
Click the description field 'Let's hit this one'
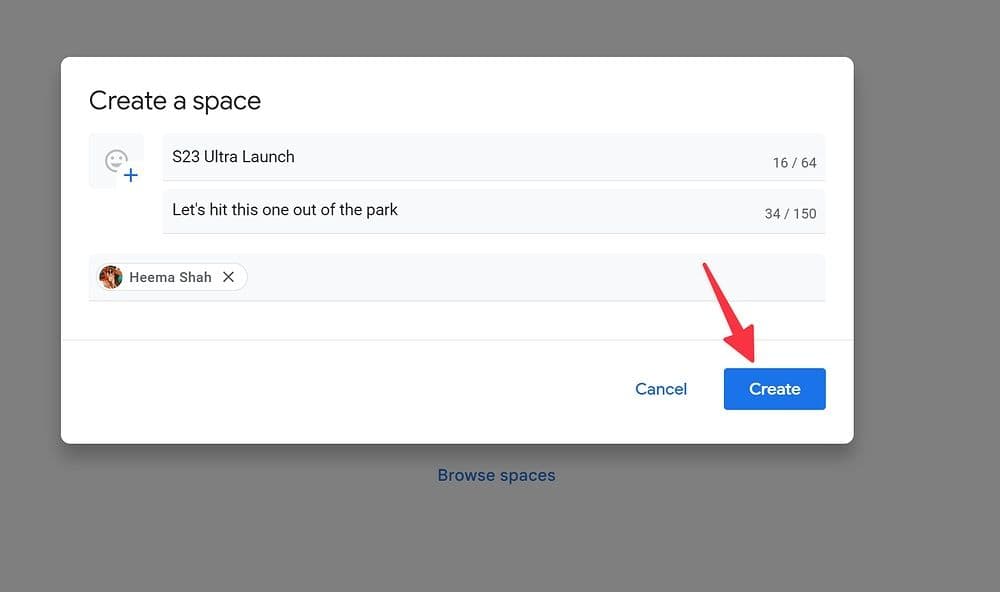450,210
